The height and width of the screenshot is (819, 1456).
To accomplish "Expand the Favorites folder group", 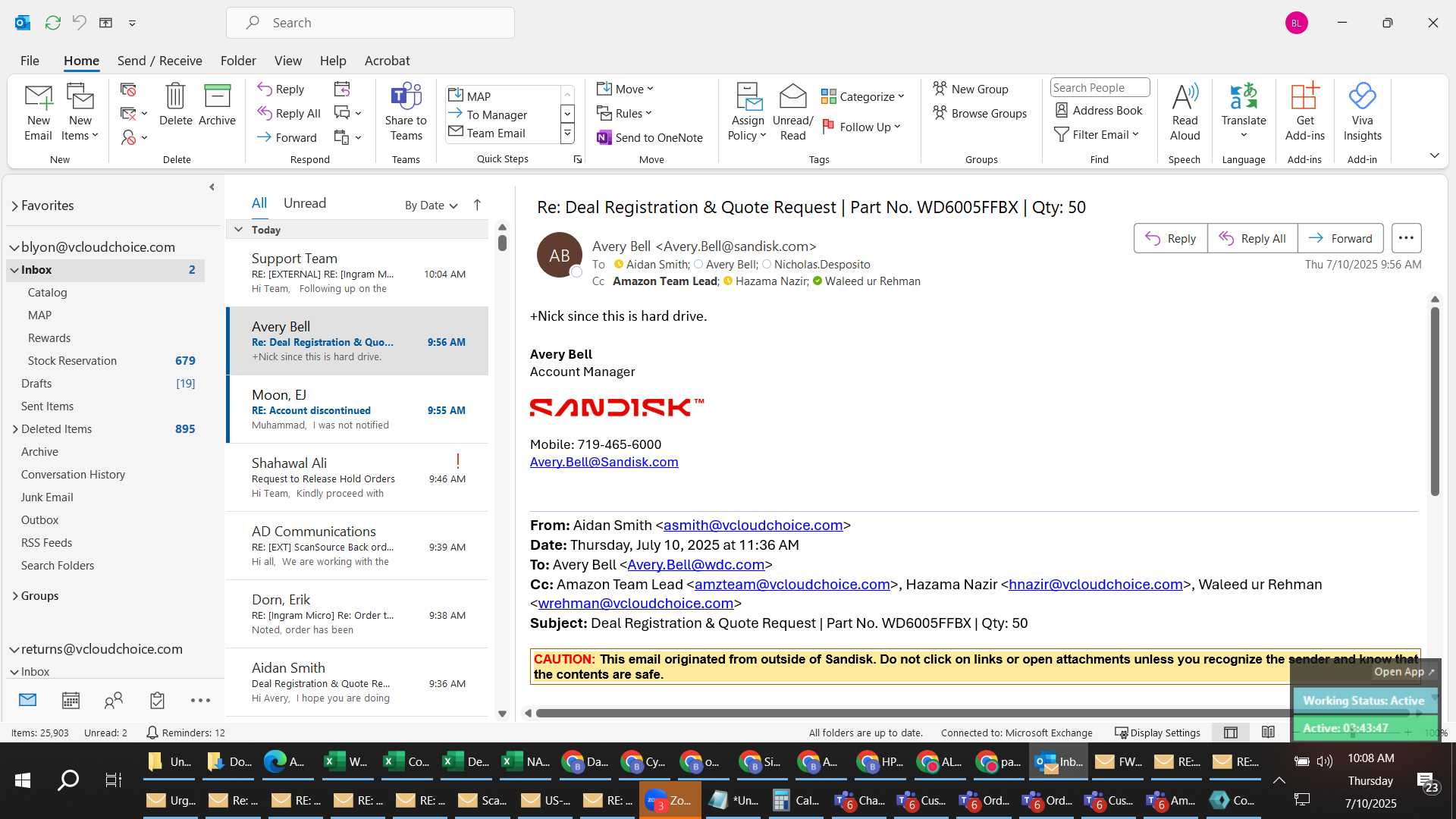I will (x=14, y=206).
